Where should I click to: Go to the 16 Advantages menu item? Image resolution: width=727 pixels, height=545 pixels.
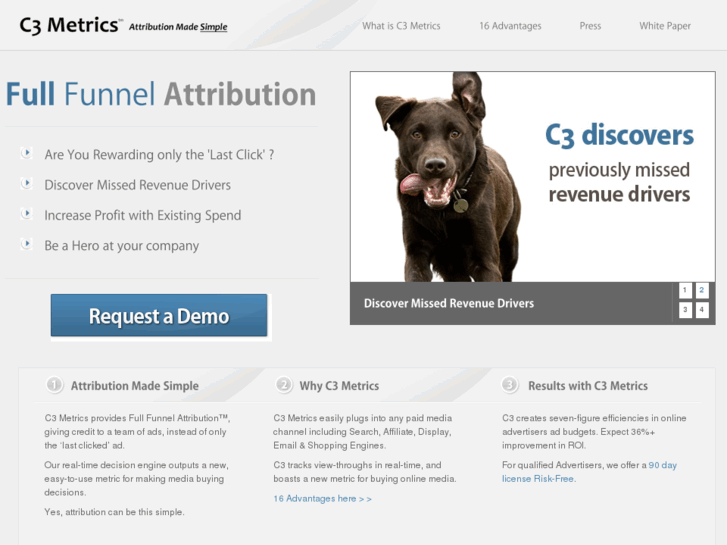(x=510, y=26)
